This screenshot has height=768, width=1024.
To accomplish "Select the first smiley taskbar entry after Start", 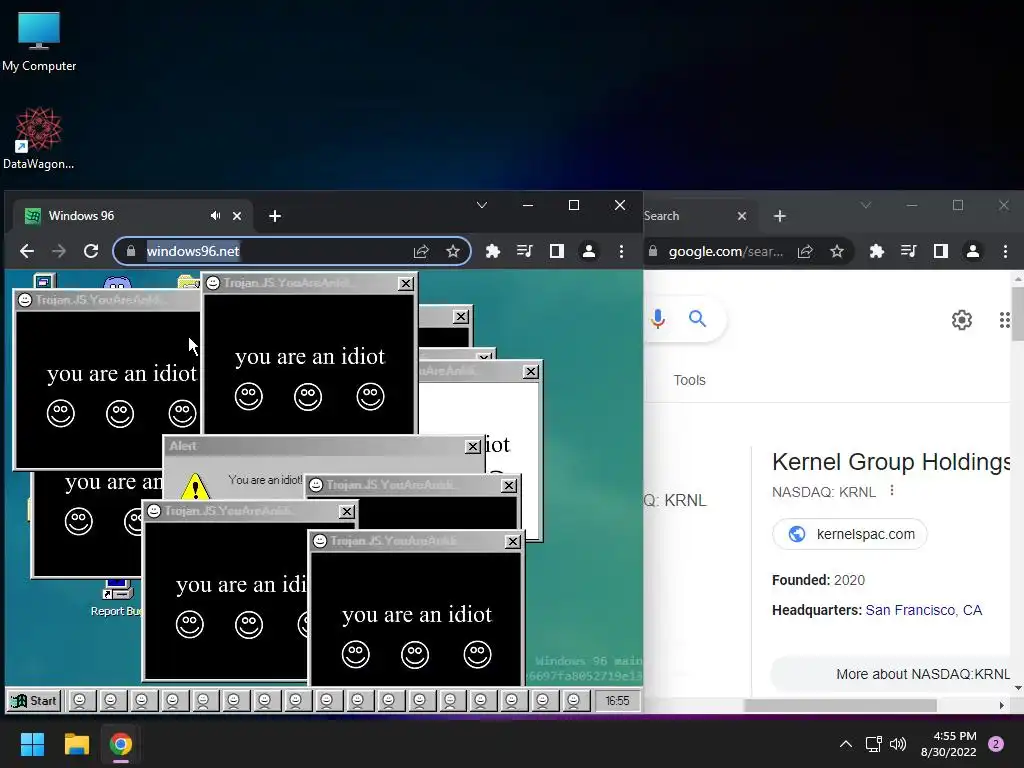I will 80,701.
